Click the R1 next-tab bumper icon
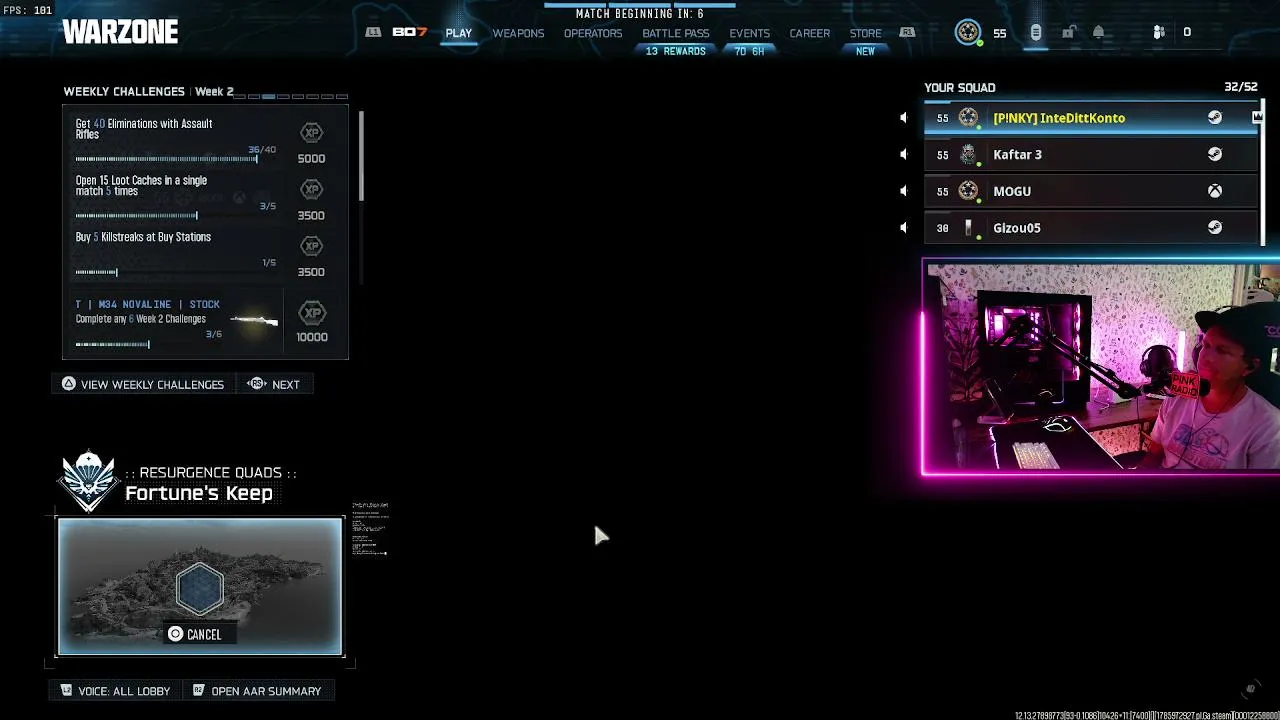The width and height of the screenshot is (1280, 720). pyautogui.click(x=907, y=32)
